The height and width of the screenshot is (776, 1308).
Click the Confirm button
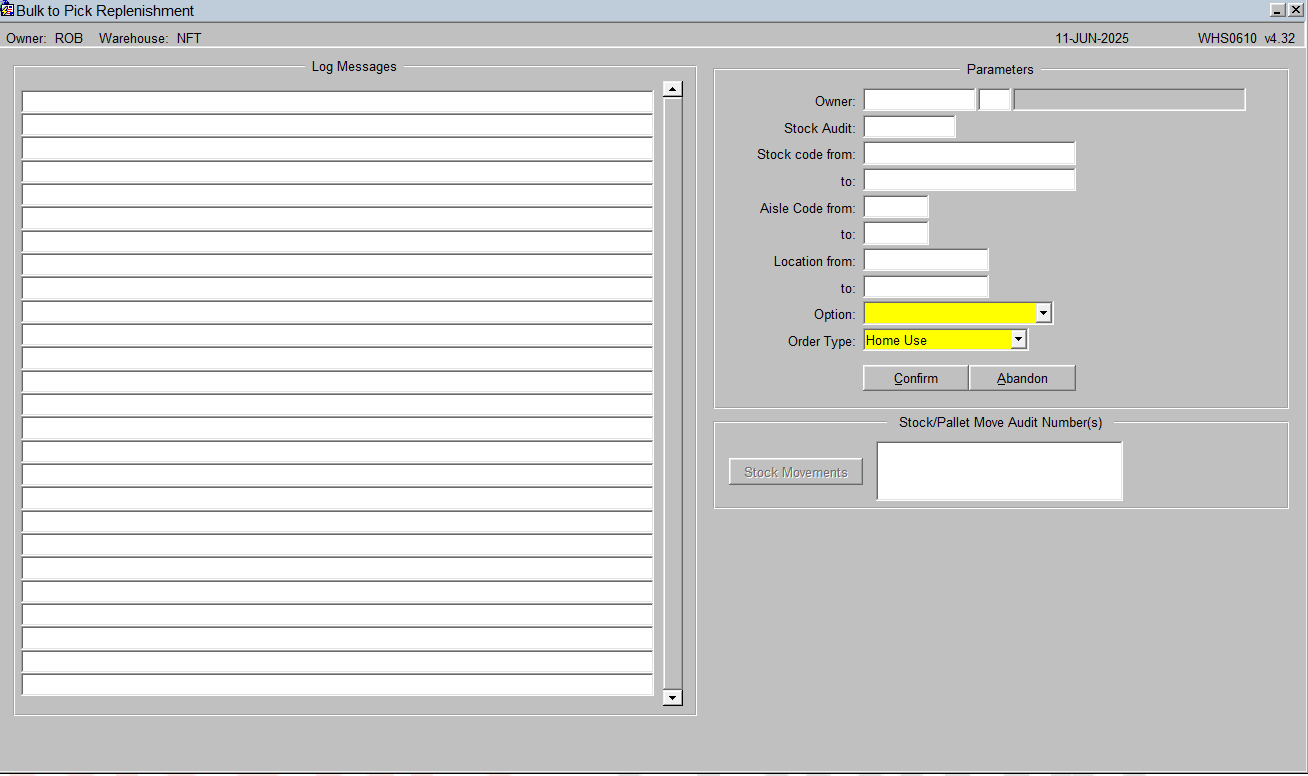tap(916, 378)
